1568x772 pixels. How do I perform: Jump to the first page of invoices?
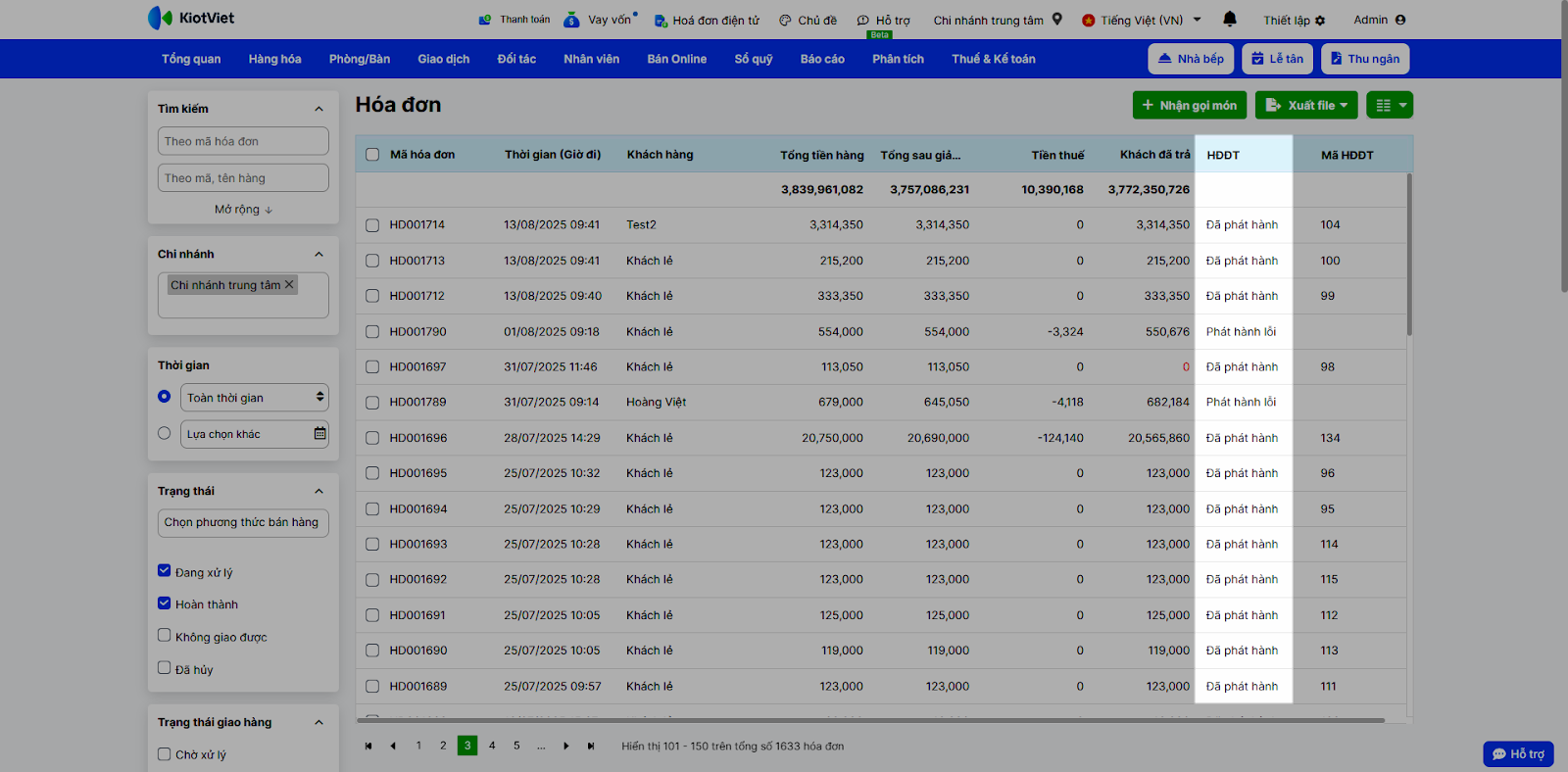pos(368,747)
